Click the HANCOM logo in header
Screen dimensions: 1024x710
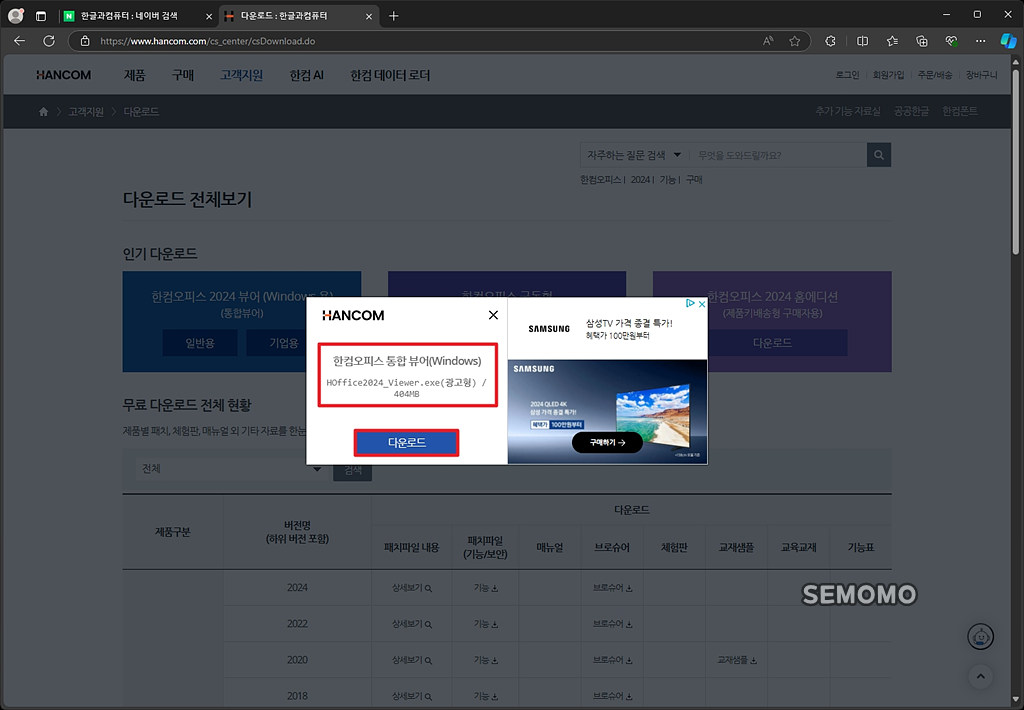[63, 75]
